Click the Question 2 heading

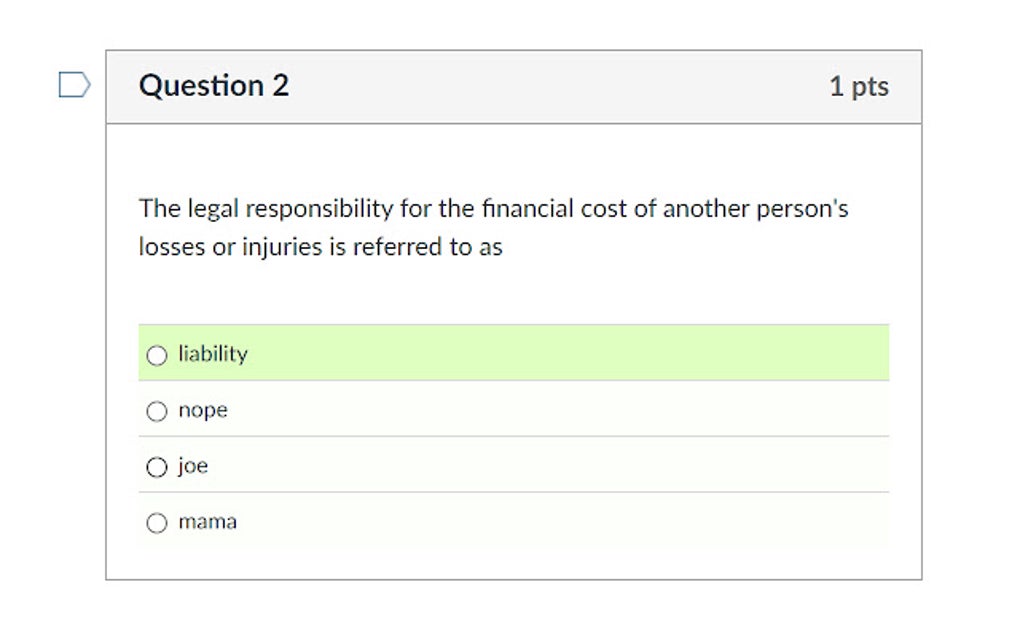(x=214, y=86)
